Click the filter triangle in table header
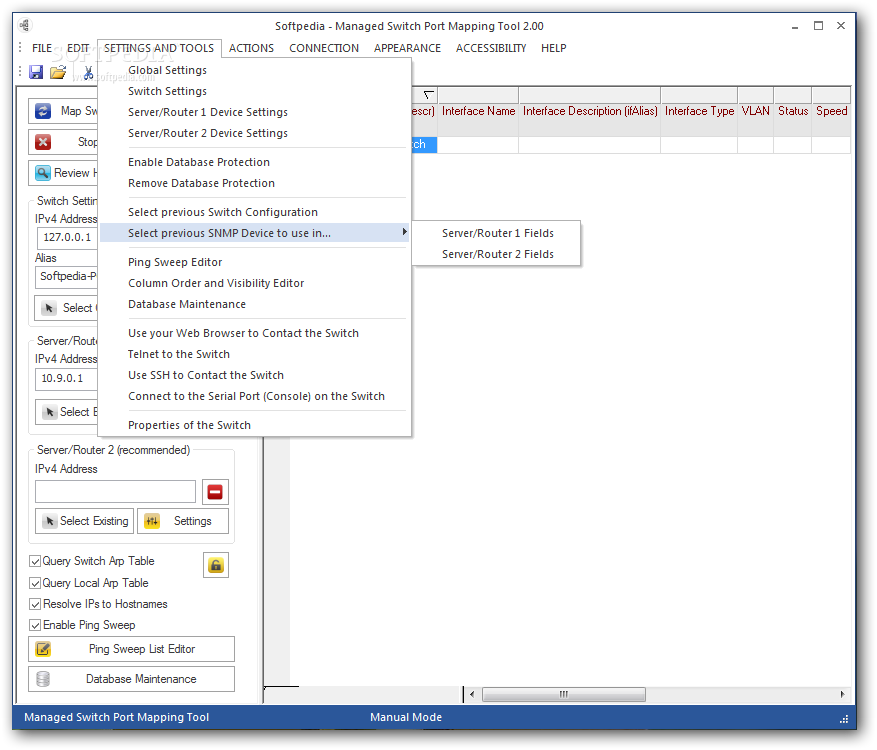877x750 pixels. tap(428, 95)
